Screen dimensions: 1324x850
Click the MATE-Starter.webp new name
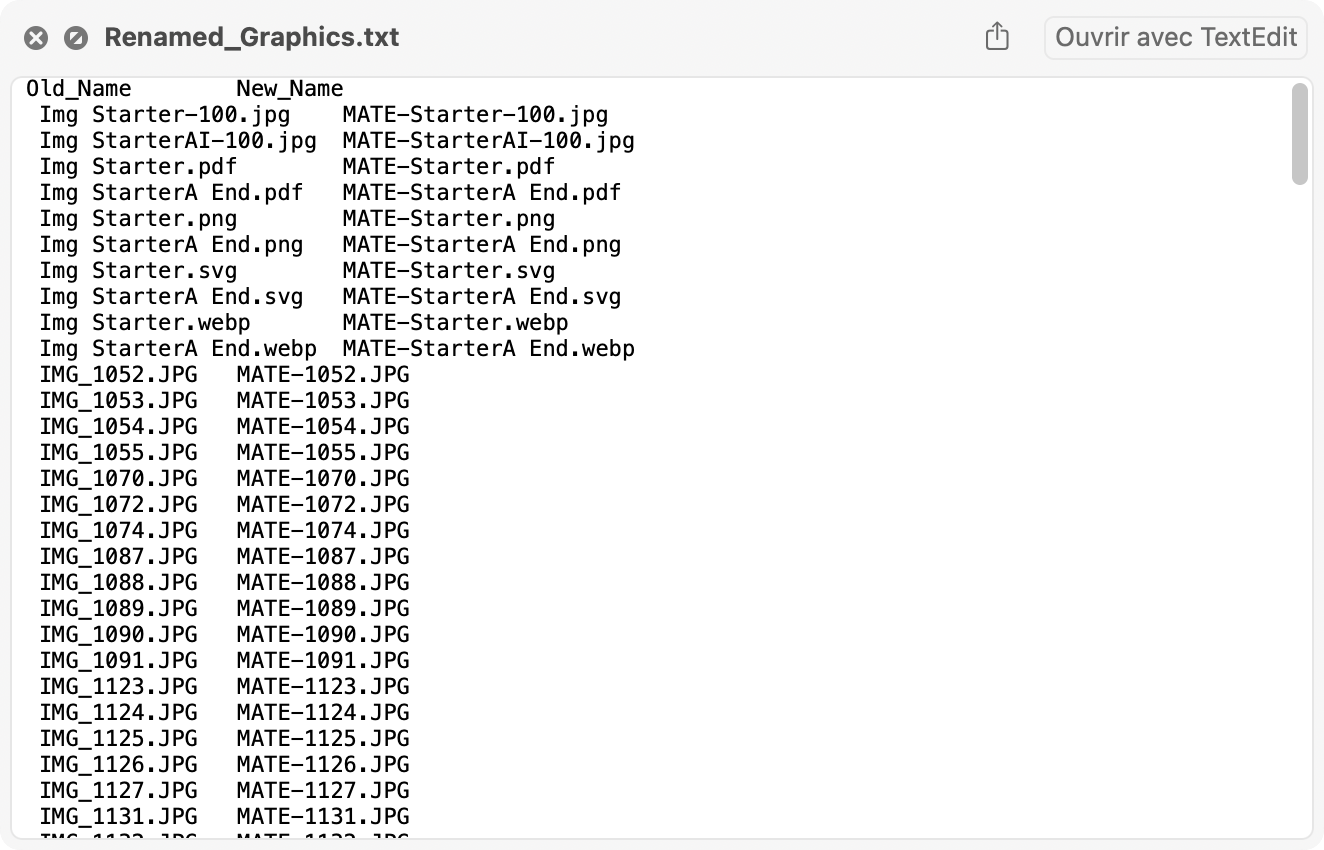point(455,323)
